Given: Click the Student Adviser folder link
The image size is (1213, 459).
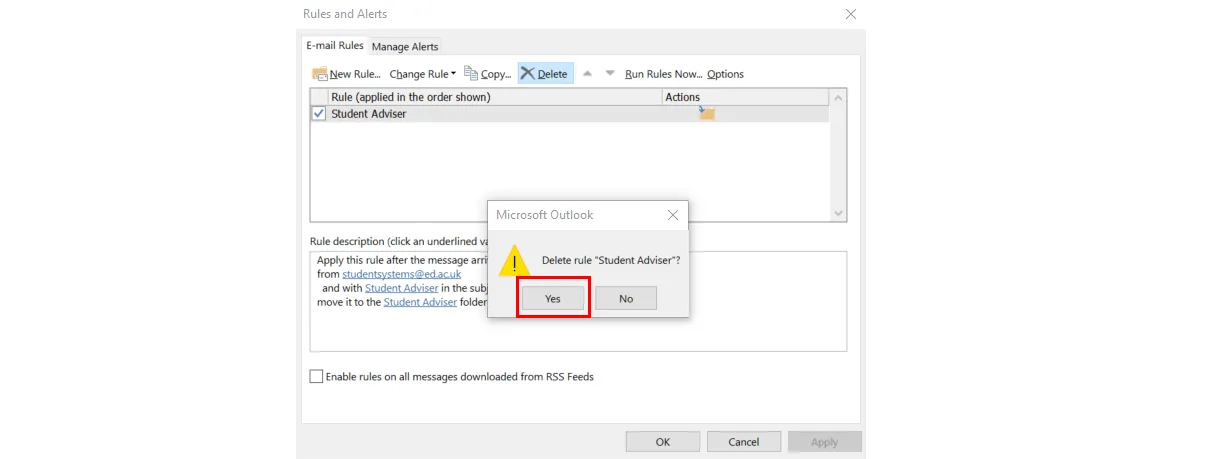Looking at the screenshot, I should pos(420,302).
